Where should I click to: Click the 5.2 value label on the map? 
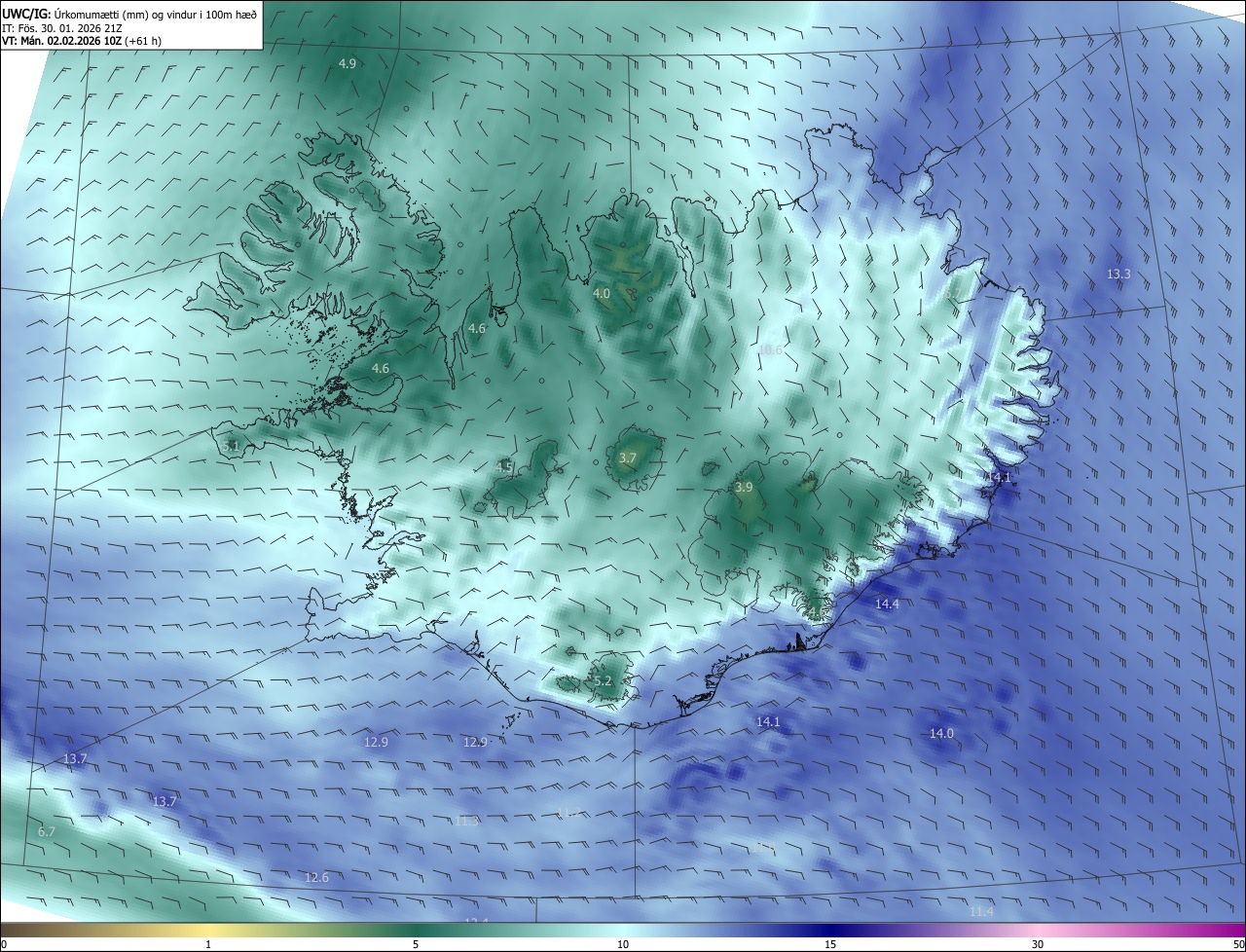pyautogui.click(x=603, y=680)
